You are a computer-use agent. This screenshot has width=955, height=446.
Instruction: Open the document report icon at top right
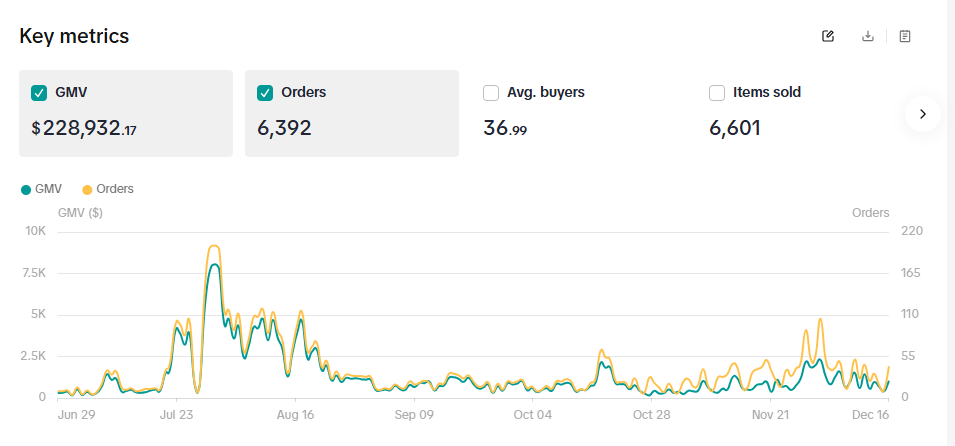(x=905, y=36)
